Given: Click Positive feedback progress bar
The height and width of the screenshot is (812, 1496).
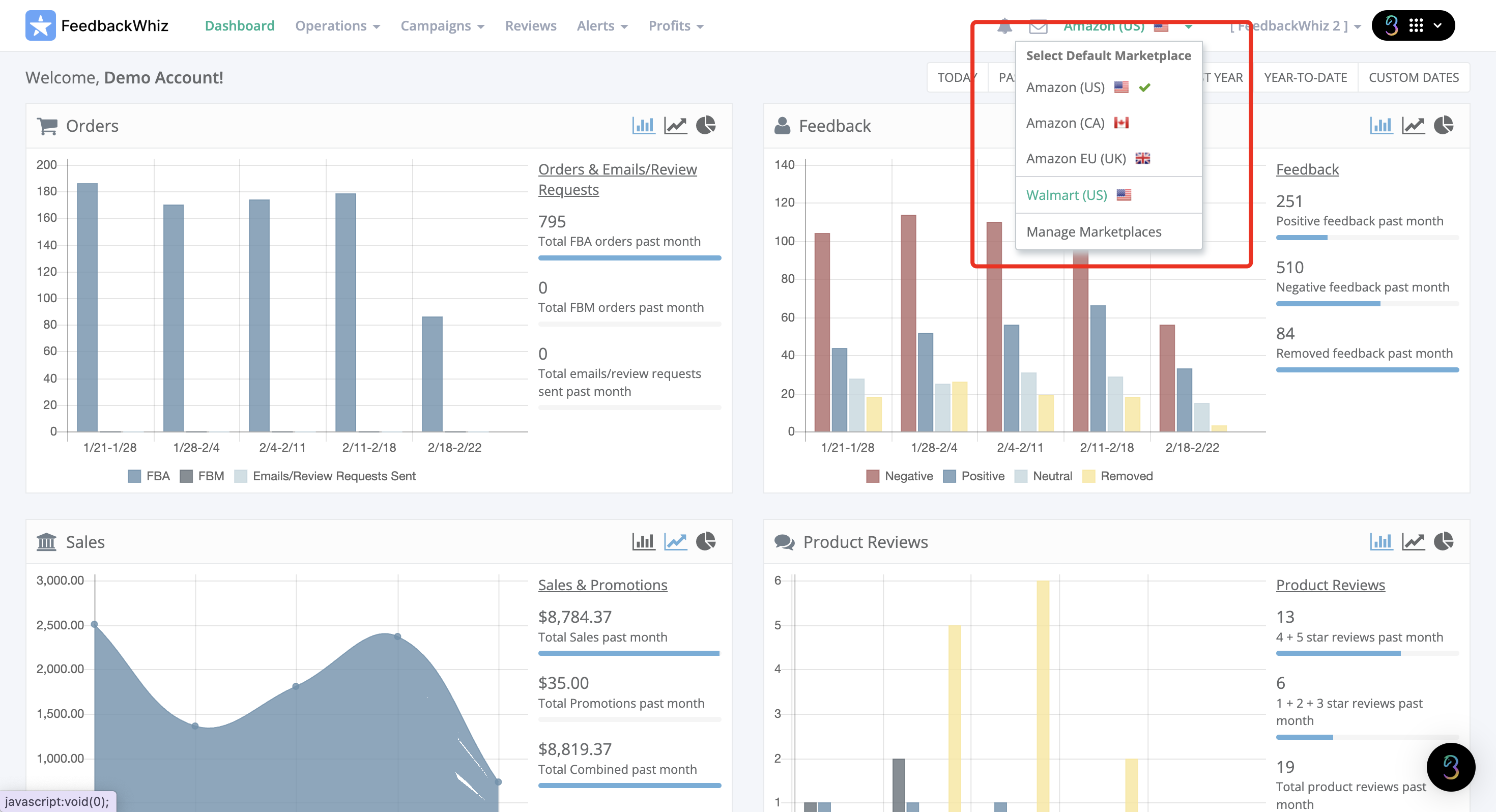Looking at the screenshot, I should click(1367, 238).
